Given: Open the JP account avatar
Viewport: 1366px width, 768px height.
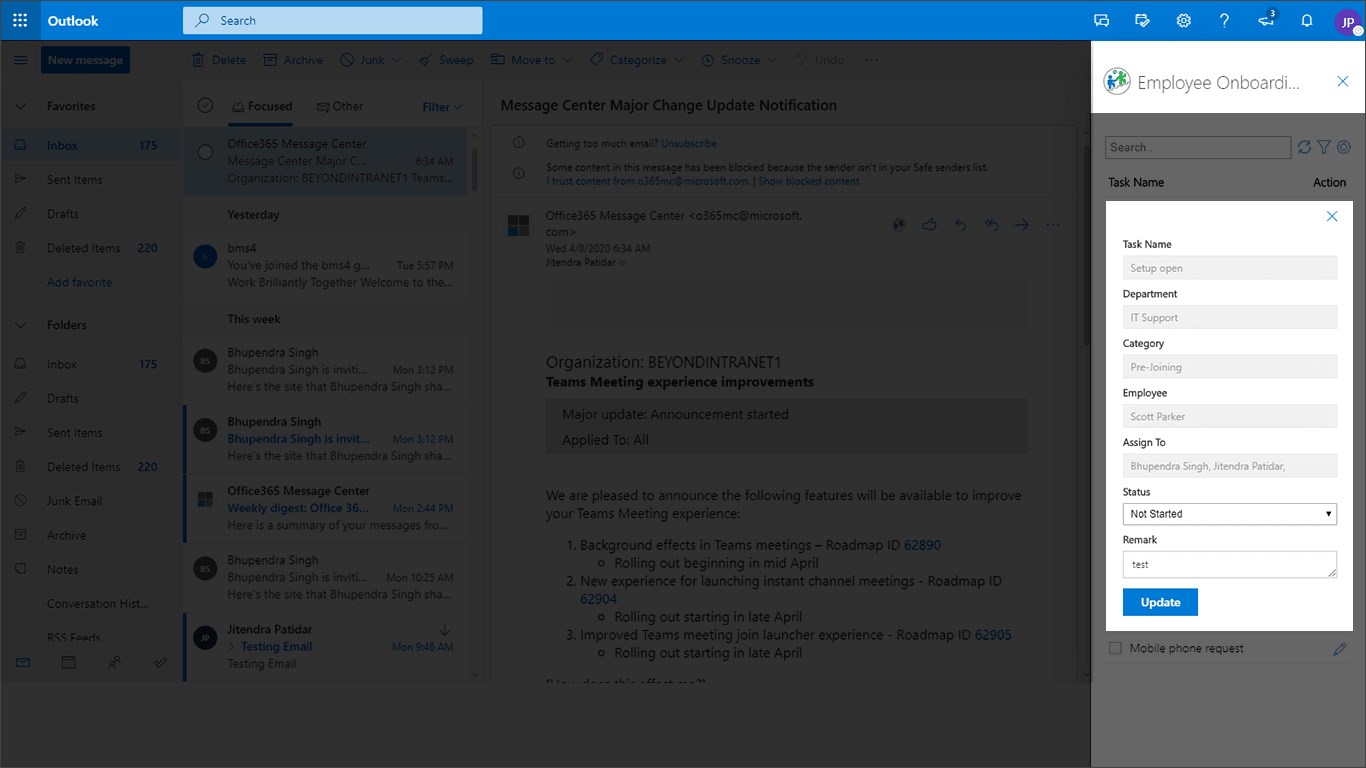Looking at the screenshot, I should (1348, 21).
